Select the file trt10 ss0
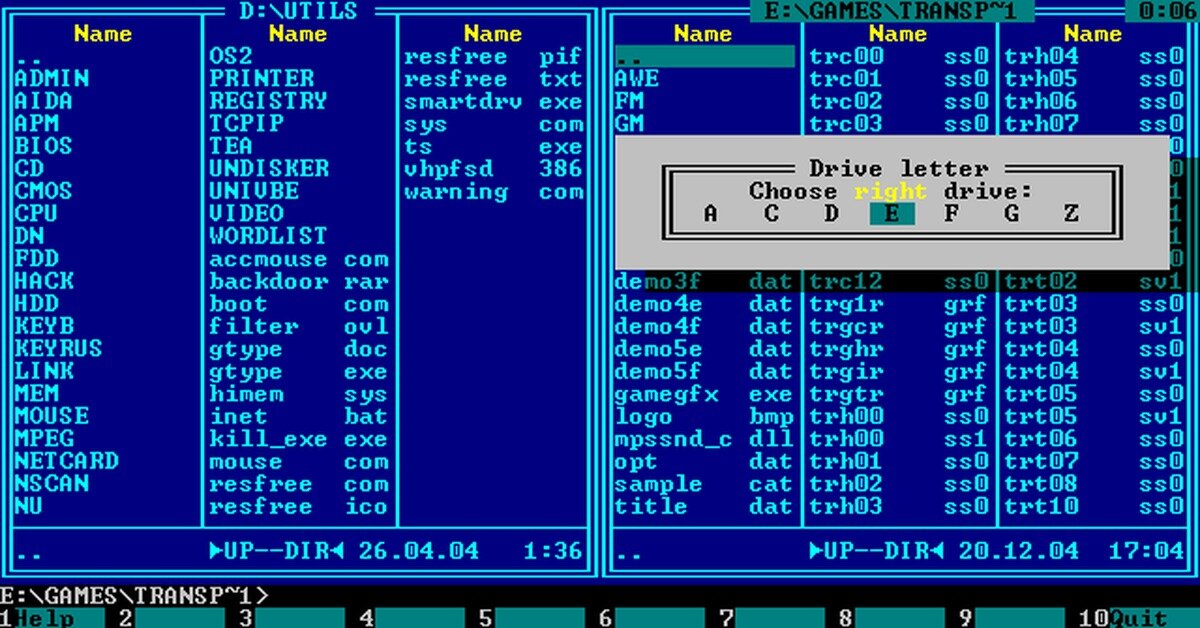The image size is (1200, 628). (x=1094, y=506)
